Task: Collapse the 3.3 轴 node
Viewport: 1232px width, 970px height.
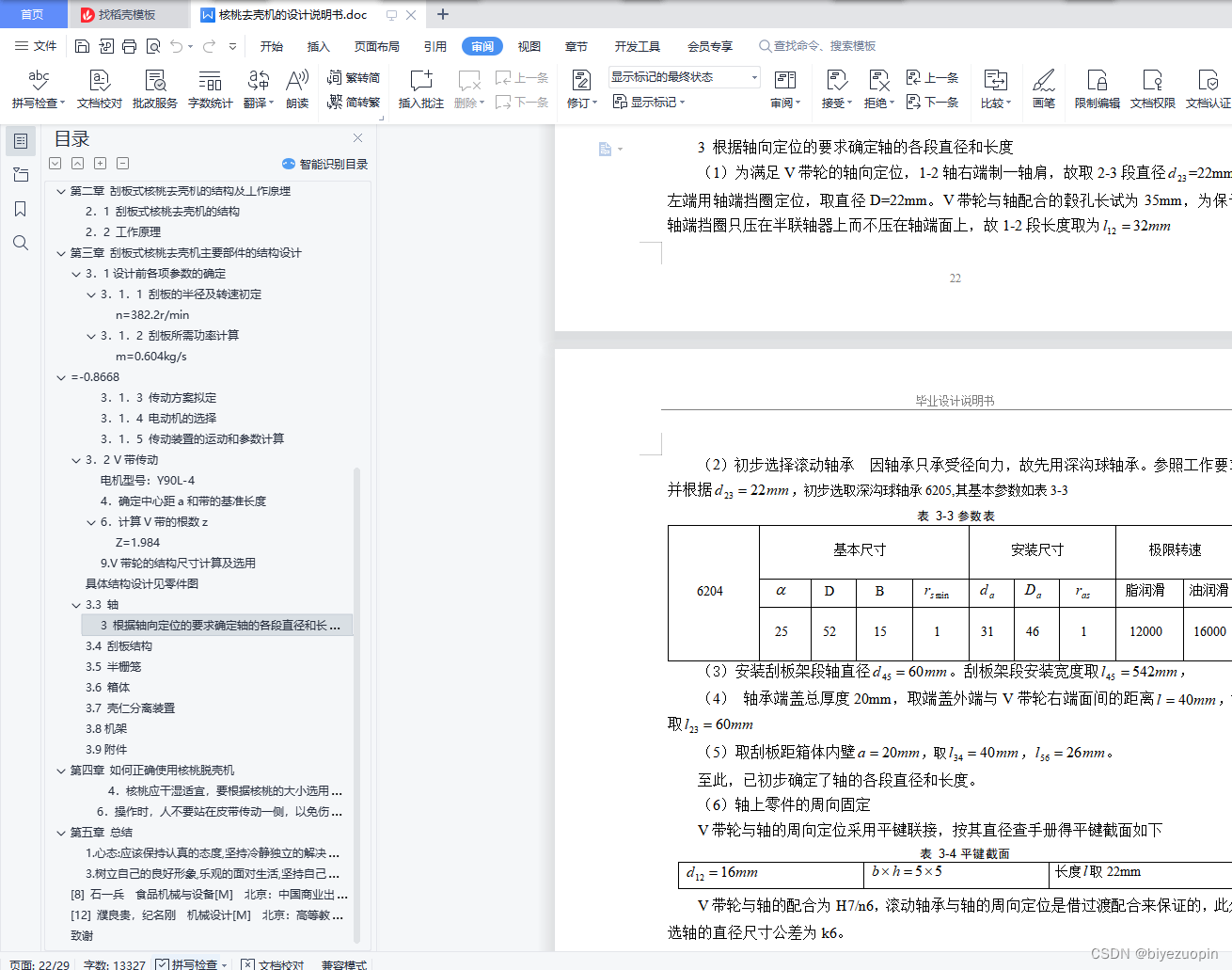Action: (76, 605)
